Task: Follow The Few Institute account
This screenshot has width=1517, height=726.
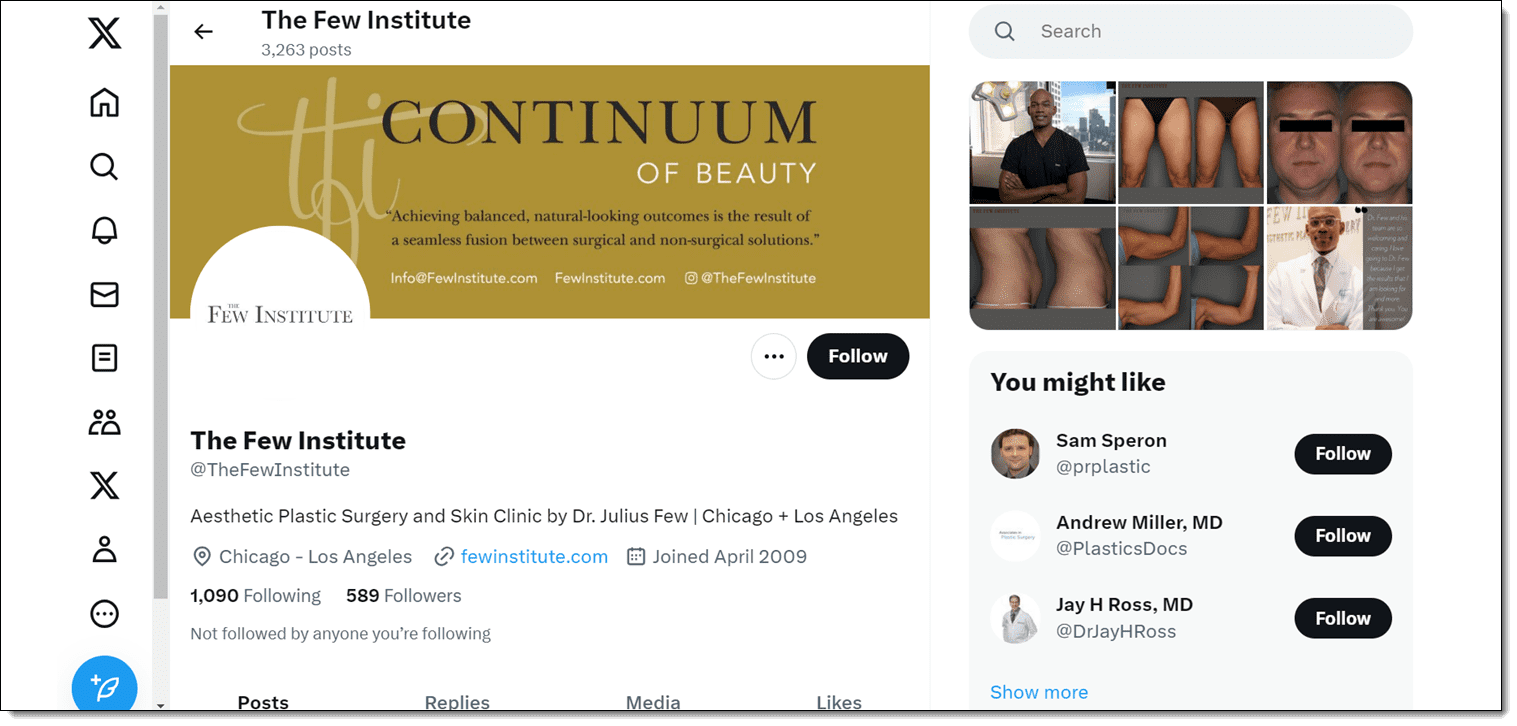Action: pos(857,356)
